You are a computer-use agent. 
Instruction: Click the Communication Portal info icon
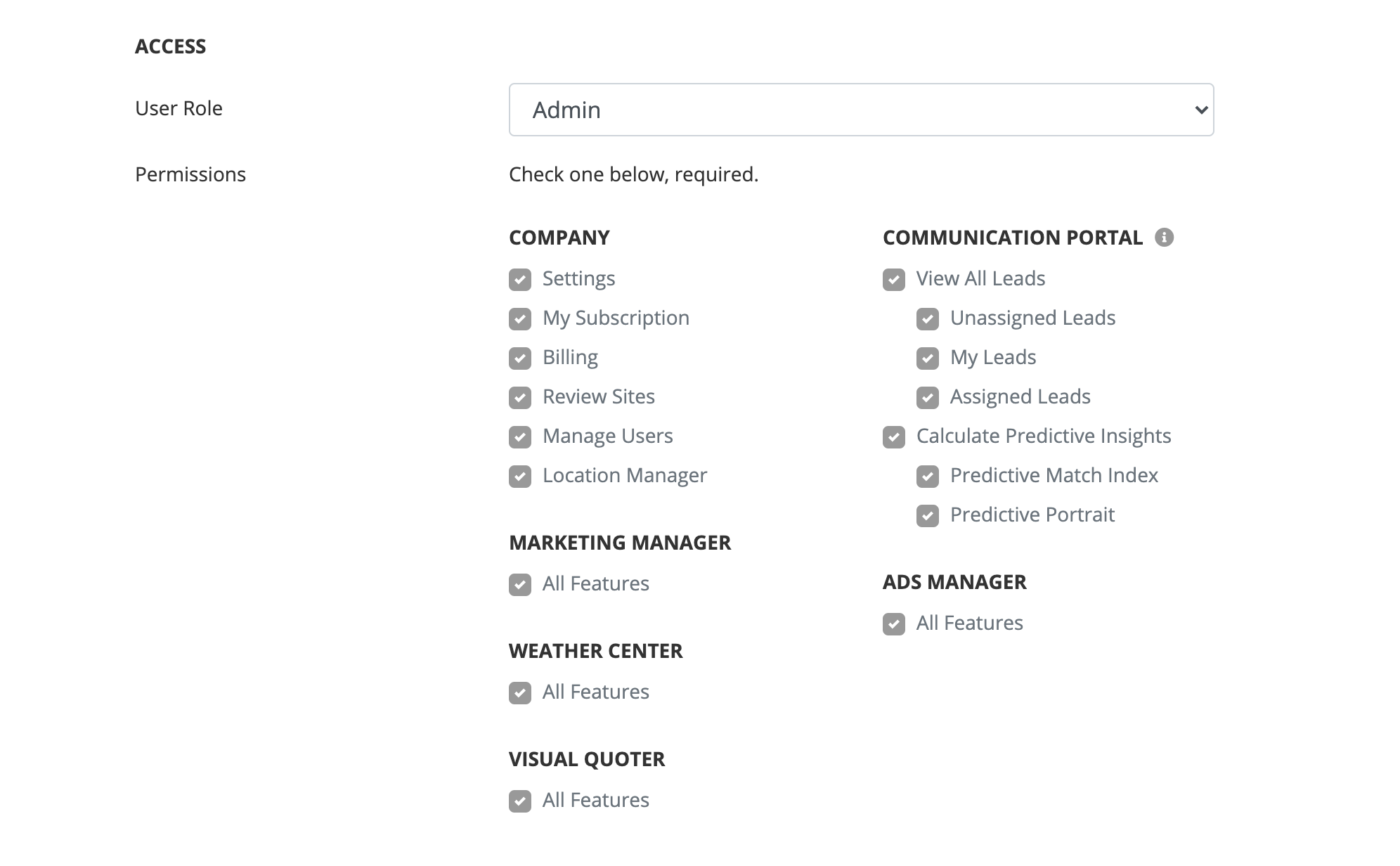pyautogui.click(x=1164, y=238)
